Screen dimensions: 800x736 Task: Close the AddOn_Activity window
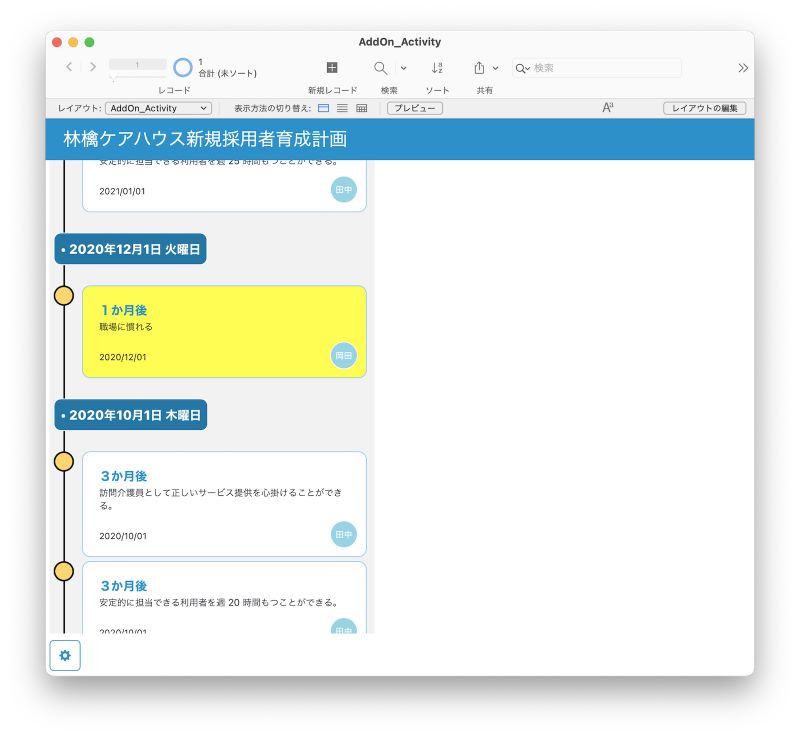57,42
